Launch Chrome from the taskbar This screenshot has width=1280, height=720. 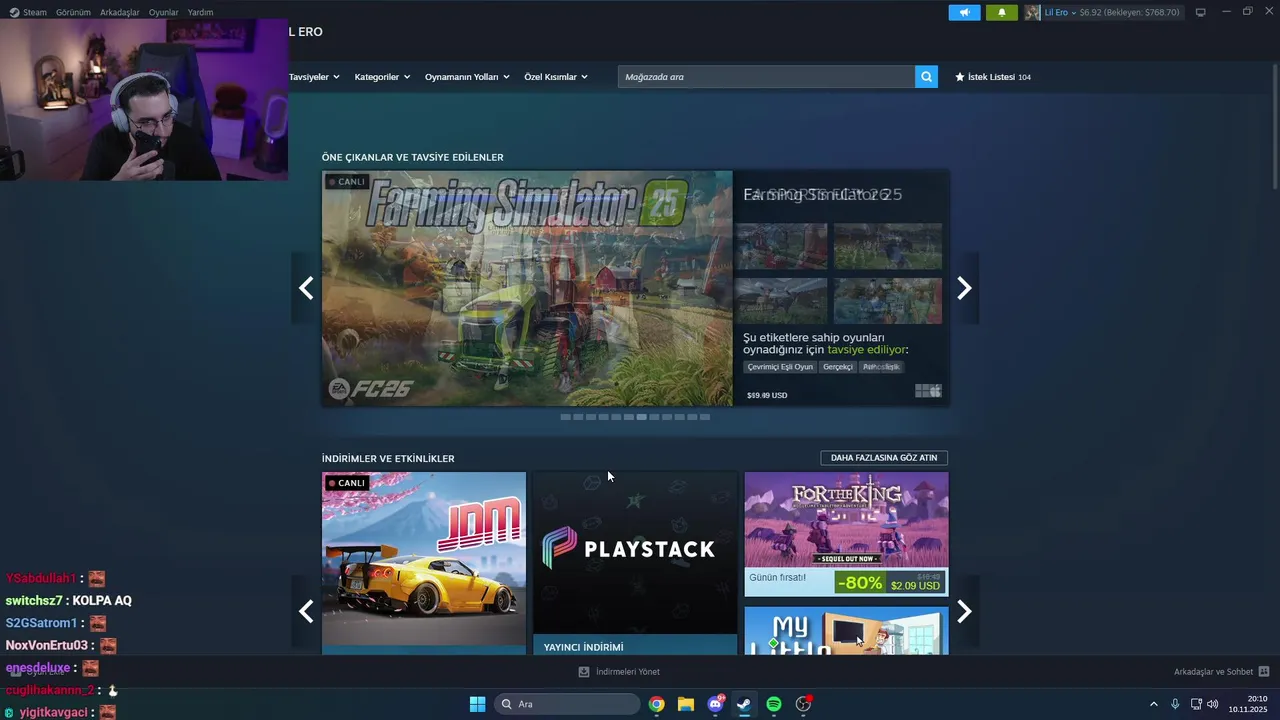tap(656, 704)
